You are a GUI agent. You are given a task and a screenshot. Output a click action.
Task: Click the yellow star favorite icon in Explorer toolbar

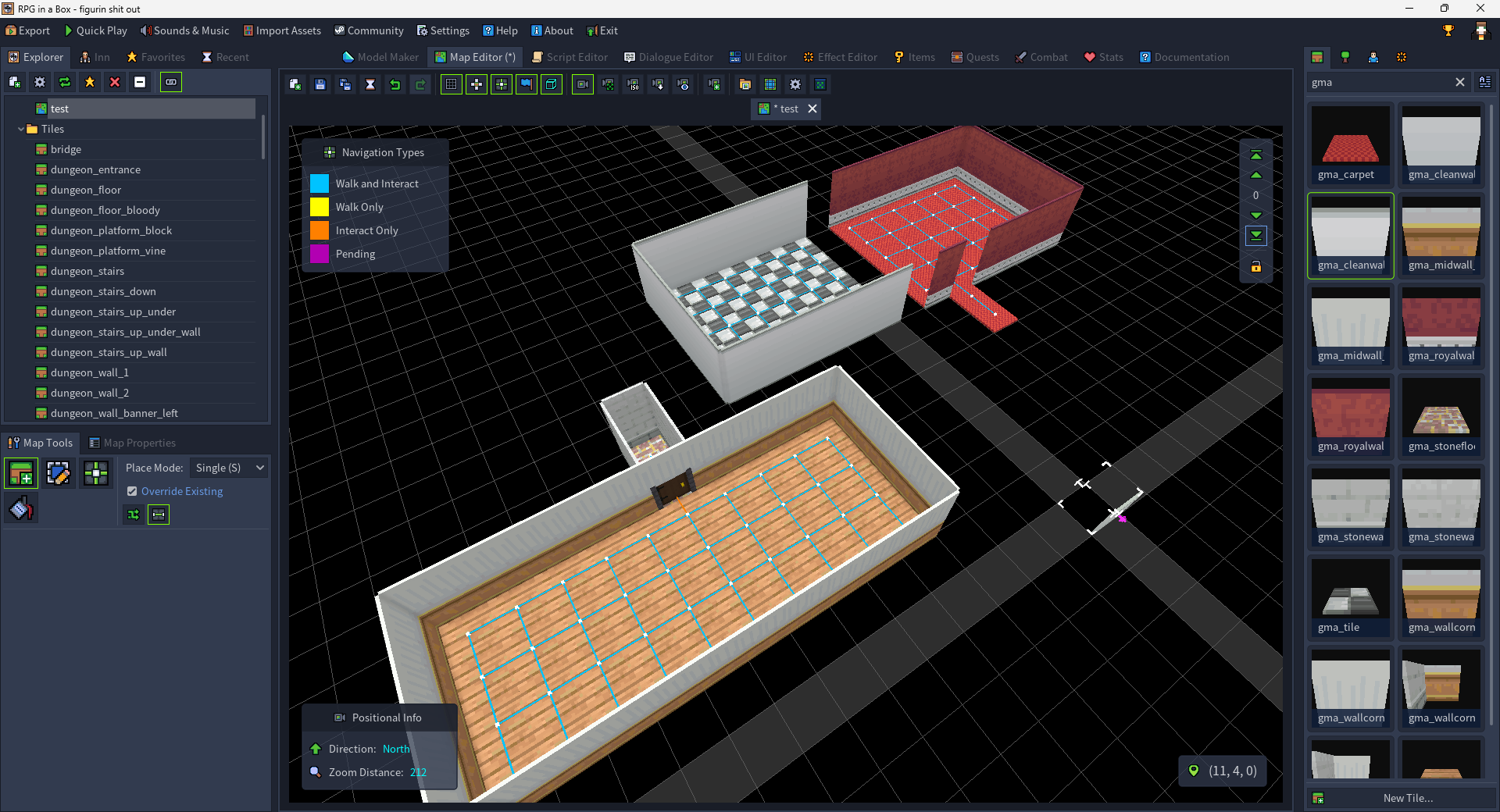point(90,82)
